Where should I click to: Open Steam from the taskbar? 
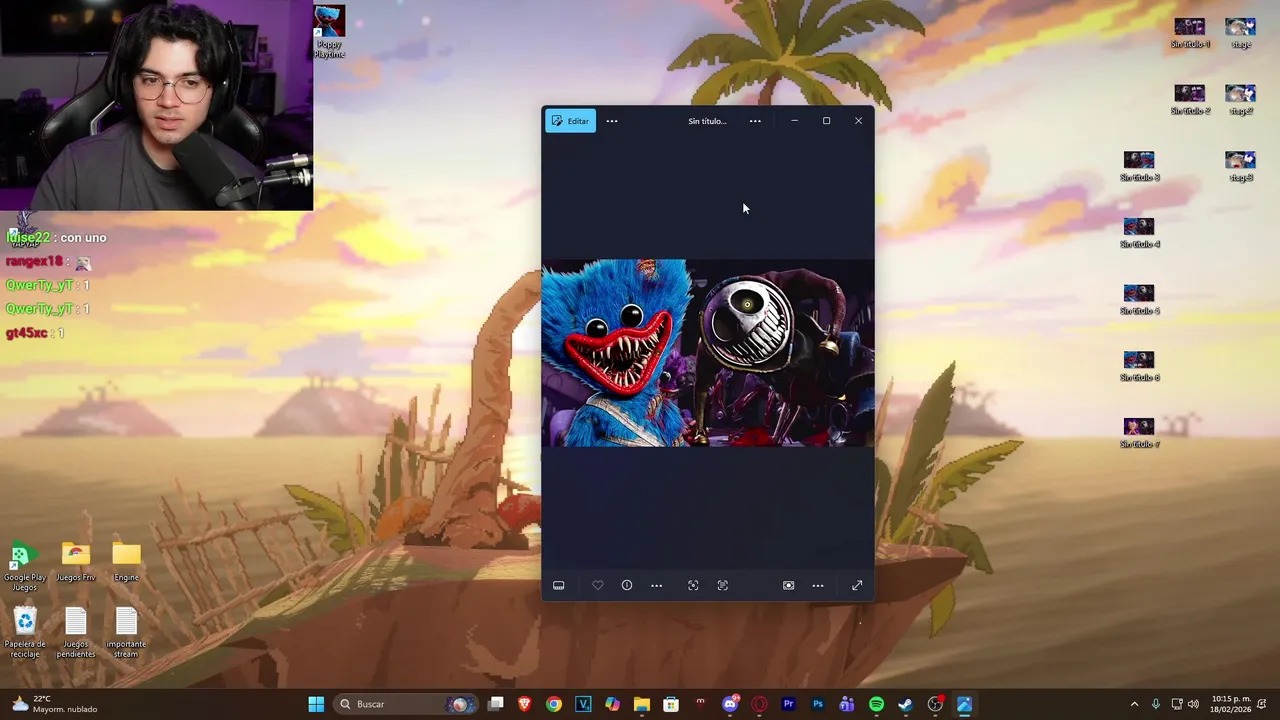(x=905, y=704)
